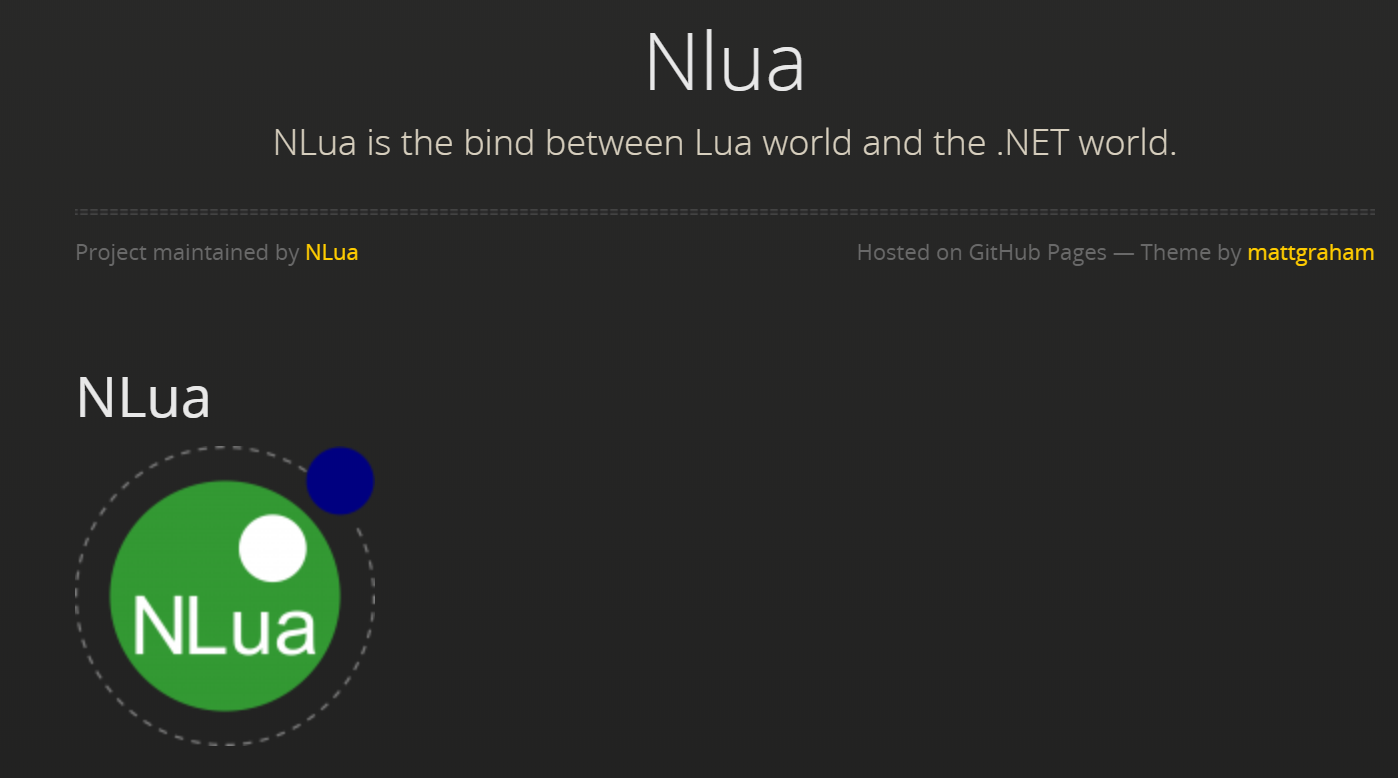This screenshot has width=1398, height=778.
Task: Click the dark blue circle in the logo
Action: (x=340, y=481)
